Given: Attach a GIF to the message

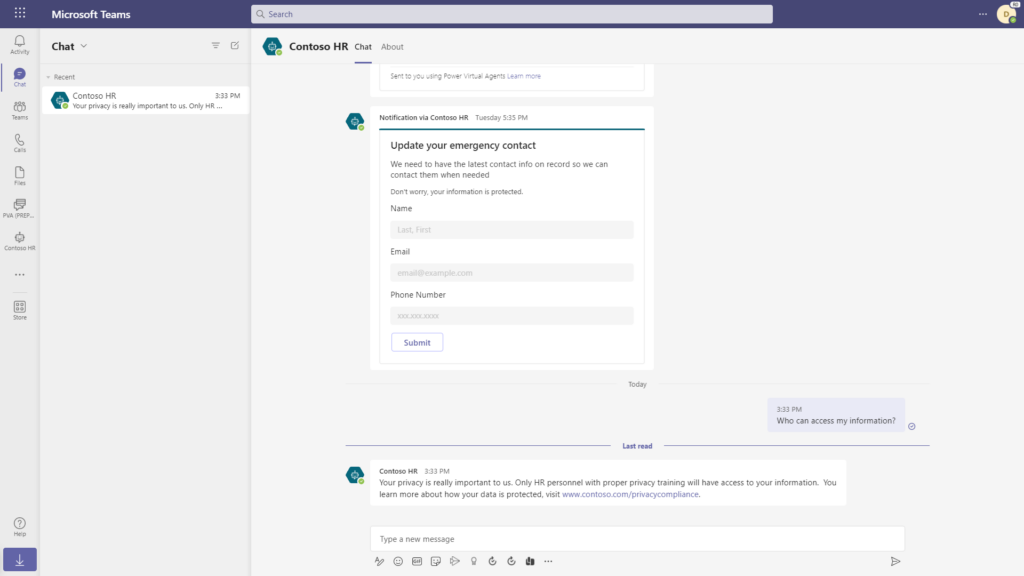Looking at the screenshot, I should (x=416, y=561).
